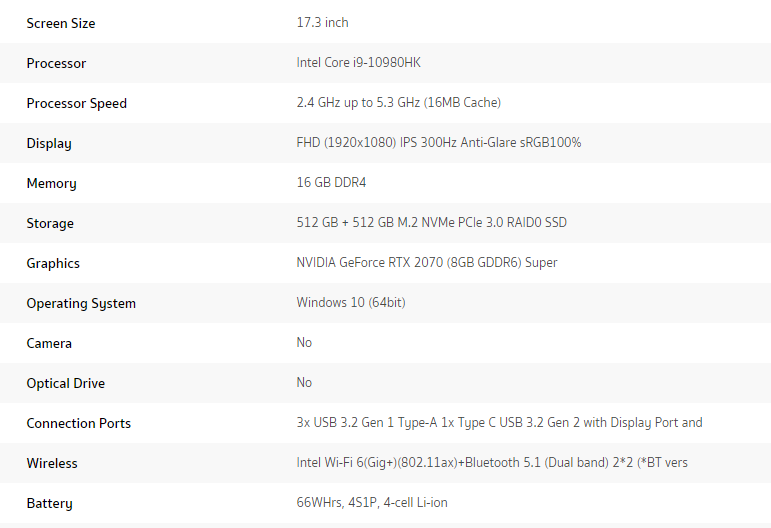Click the Graphics label
Viewport: 771px width, 528px height.
(53, 263)
